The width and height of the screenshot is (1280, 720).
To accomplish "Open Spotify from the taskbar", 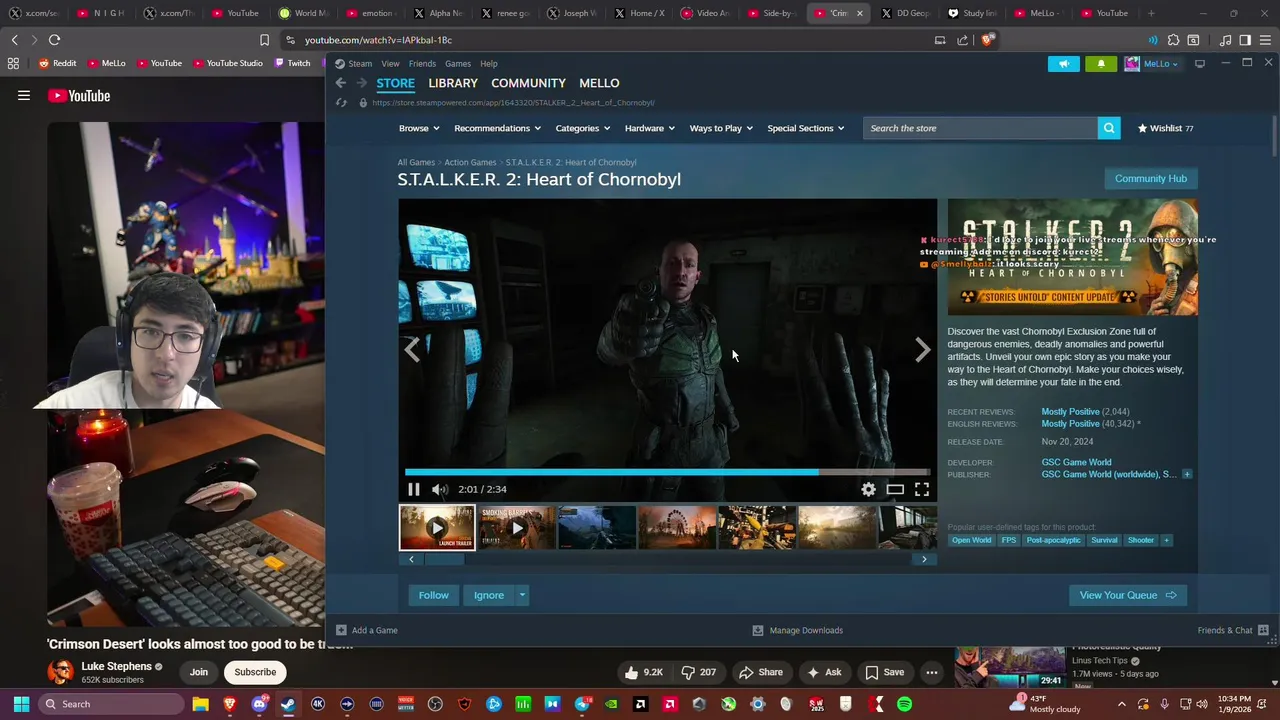I will [904, 704].
